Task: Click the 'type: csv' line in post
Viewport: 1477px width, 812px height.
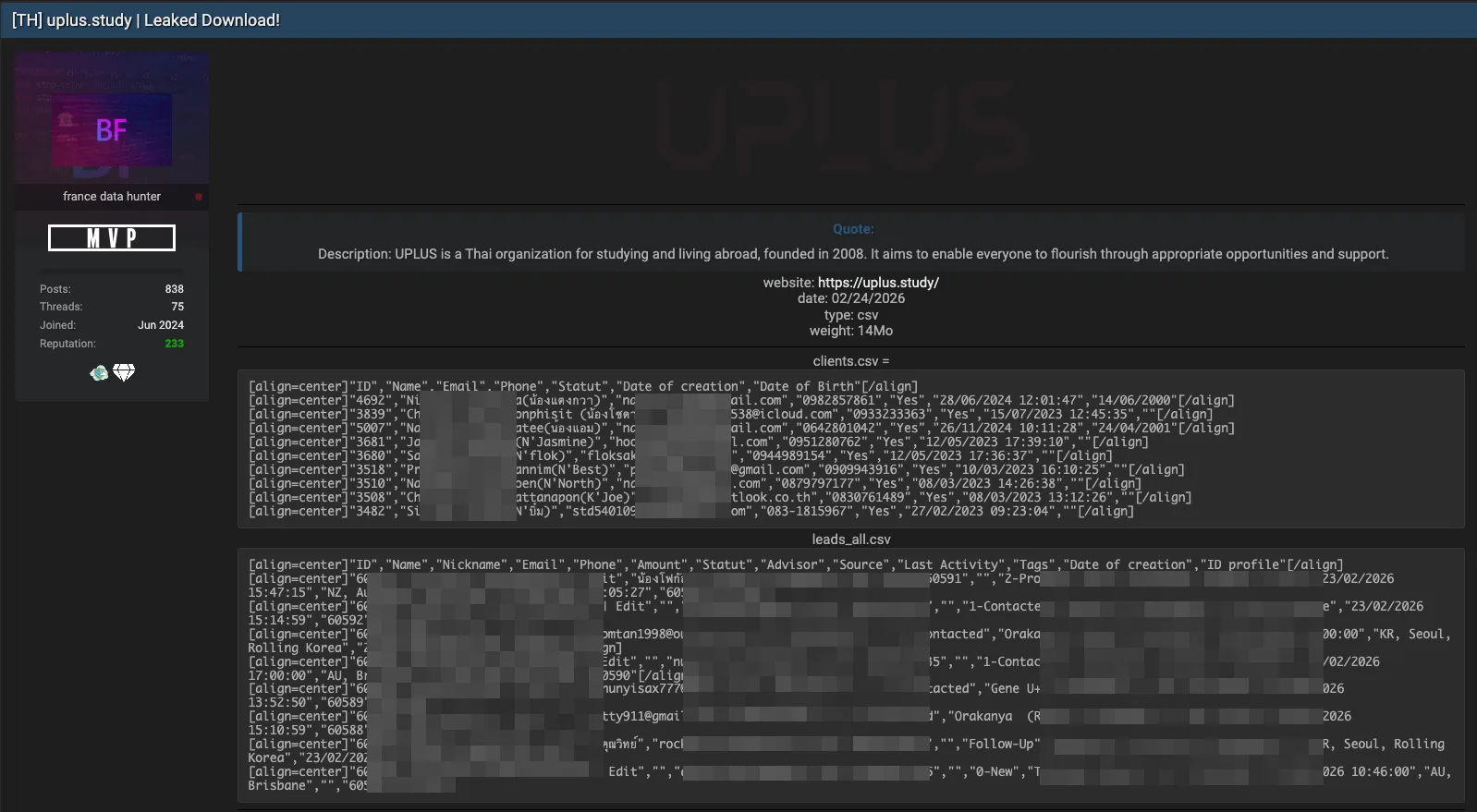Action: [850, 315]
